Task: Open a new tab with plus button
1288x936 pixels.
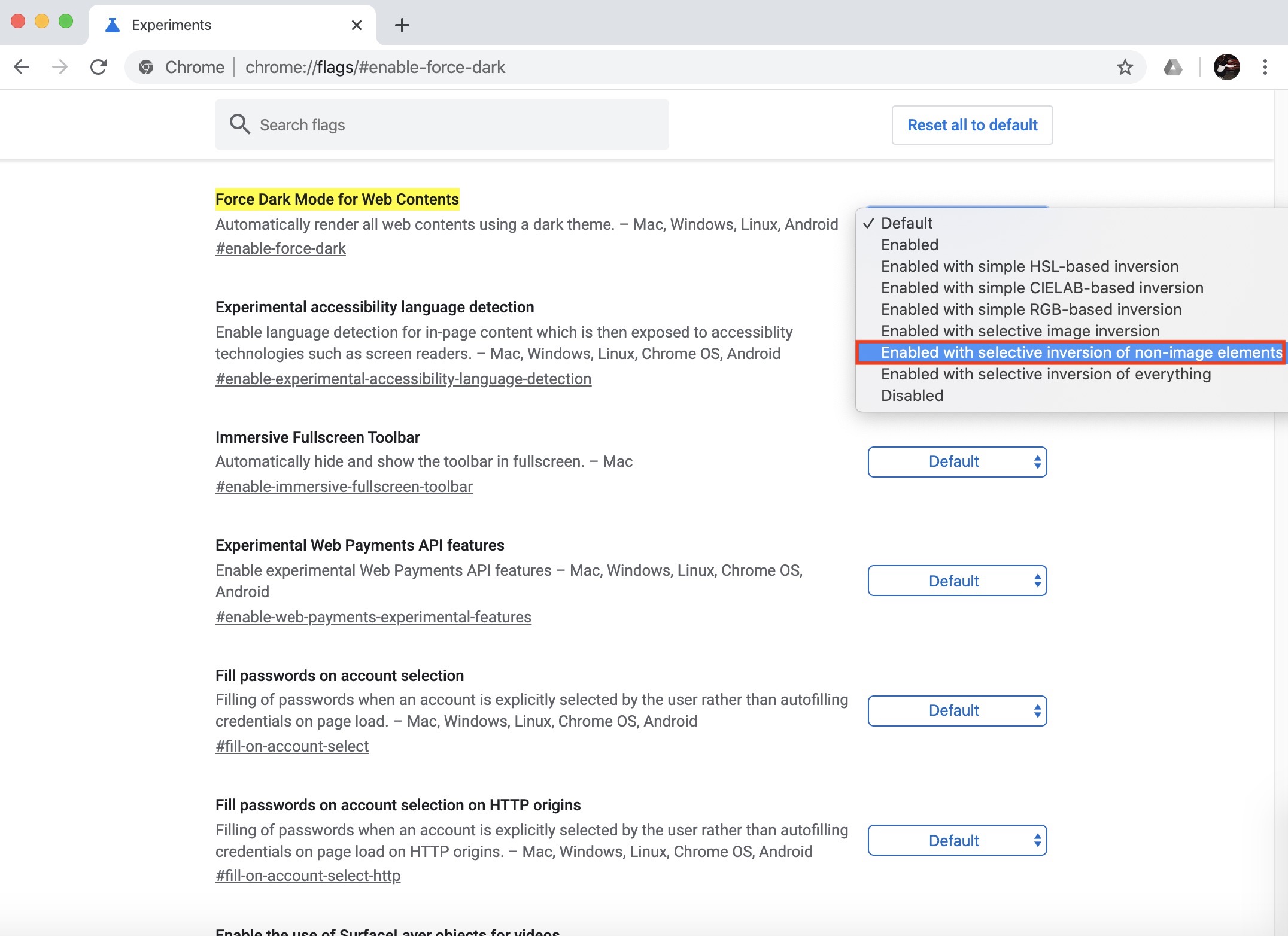Action: tap(402, 25)
